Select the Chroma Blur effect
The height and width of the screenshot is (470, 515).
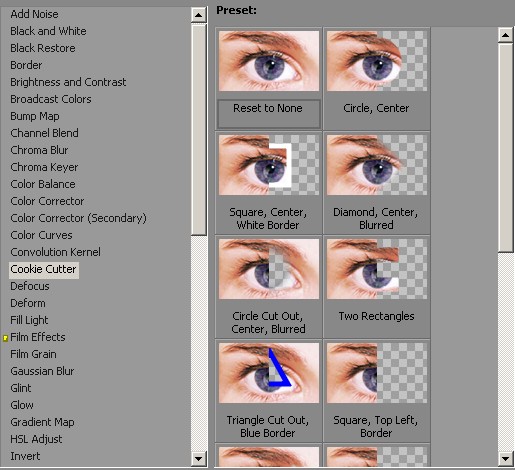tap(39, 150)
